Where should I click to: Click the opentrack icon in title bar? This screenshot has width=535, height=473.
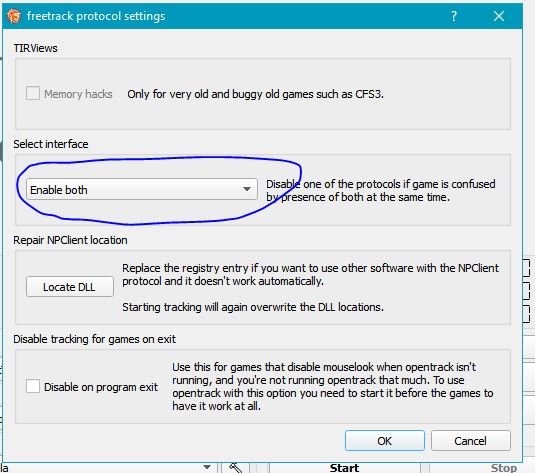[14, 16]
